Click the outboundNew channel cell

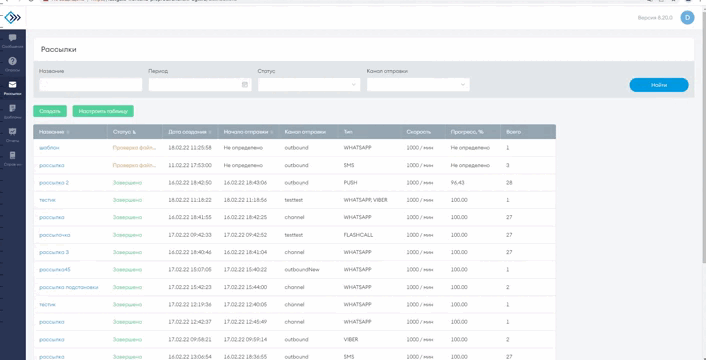tap(302, 270)
